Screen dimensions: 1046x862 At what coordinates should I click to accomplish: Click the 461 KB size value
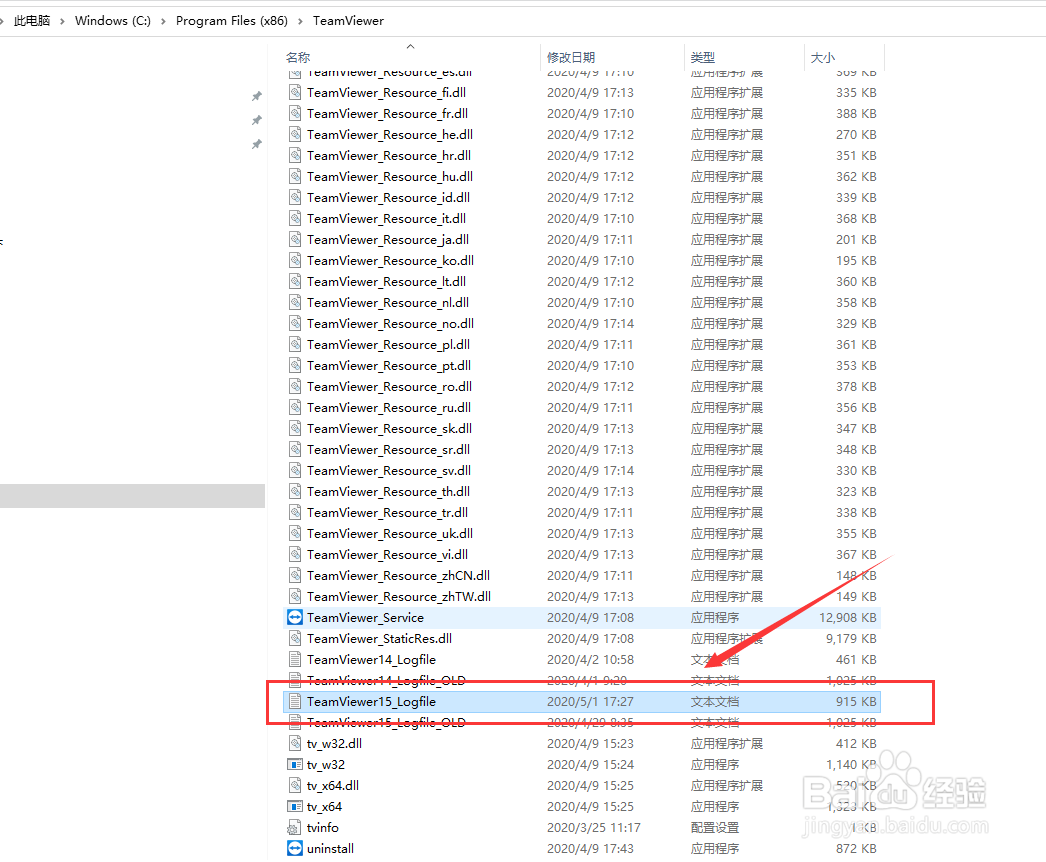click(x=856, y=659)
